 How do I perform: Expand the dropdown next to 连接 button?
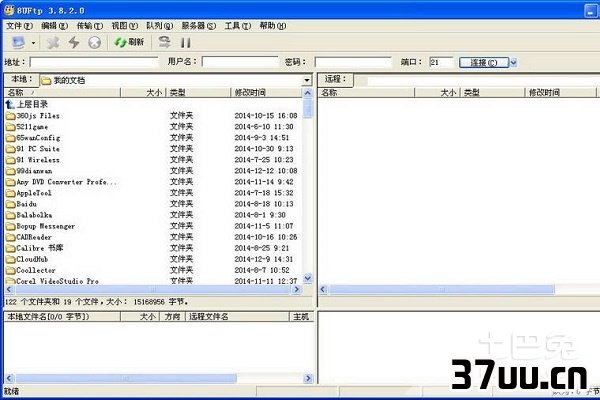(x=514, y=62)
